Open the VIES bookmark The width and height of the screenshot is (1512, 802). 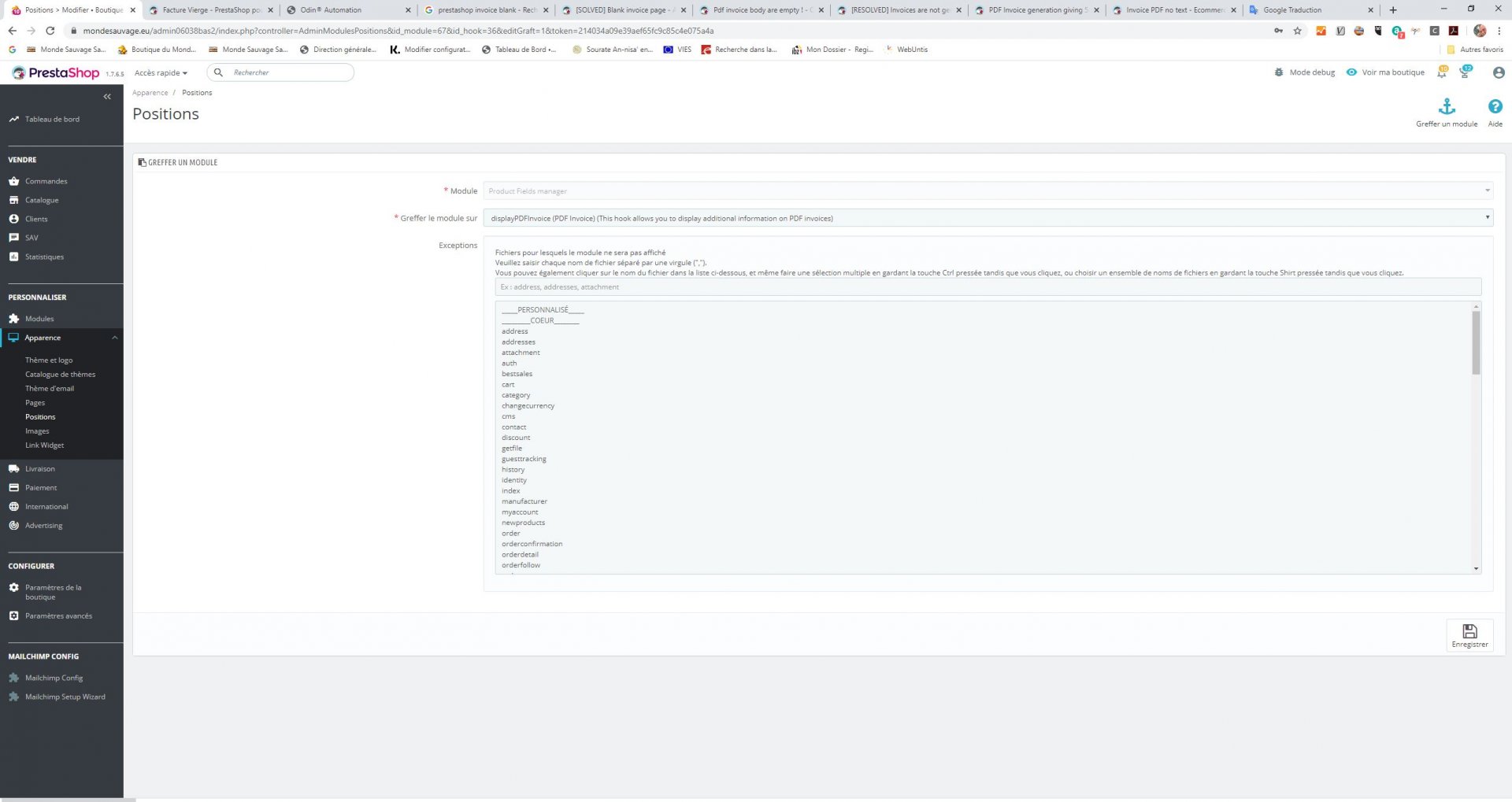pos(677,50)
